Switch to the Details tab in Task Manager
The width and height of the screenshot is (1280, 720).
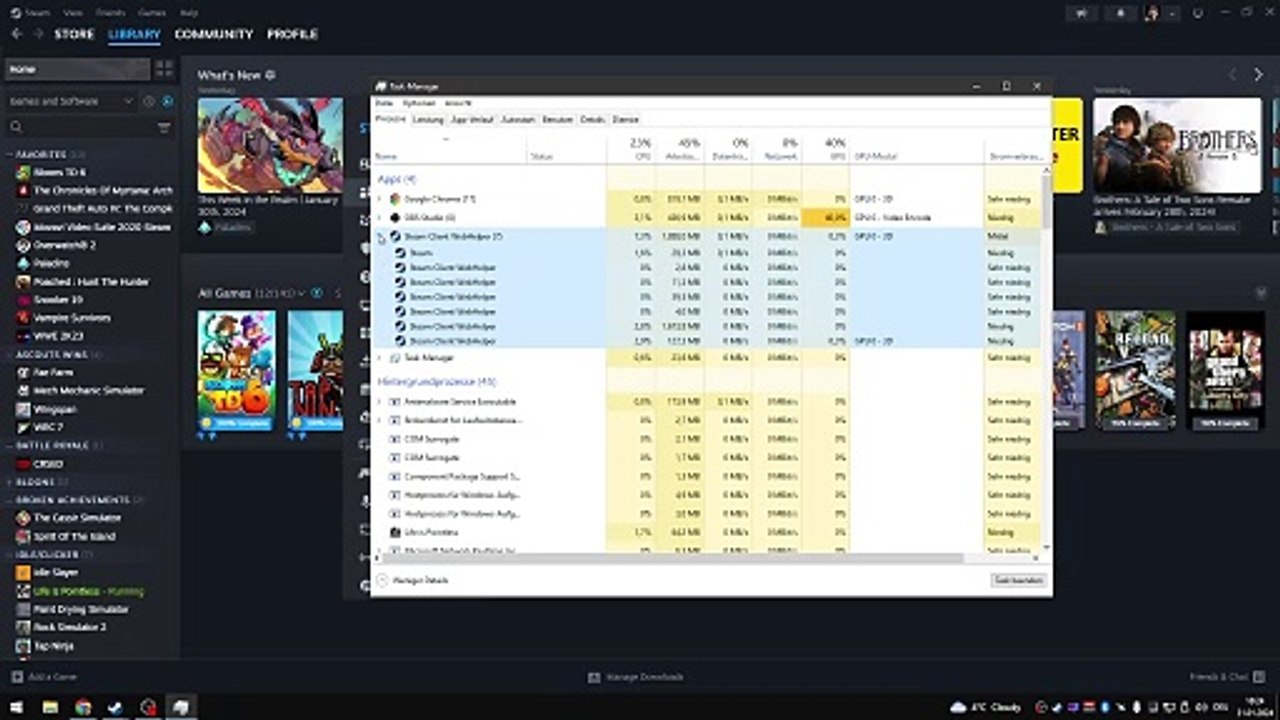click(593, 119)
